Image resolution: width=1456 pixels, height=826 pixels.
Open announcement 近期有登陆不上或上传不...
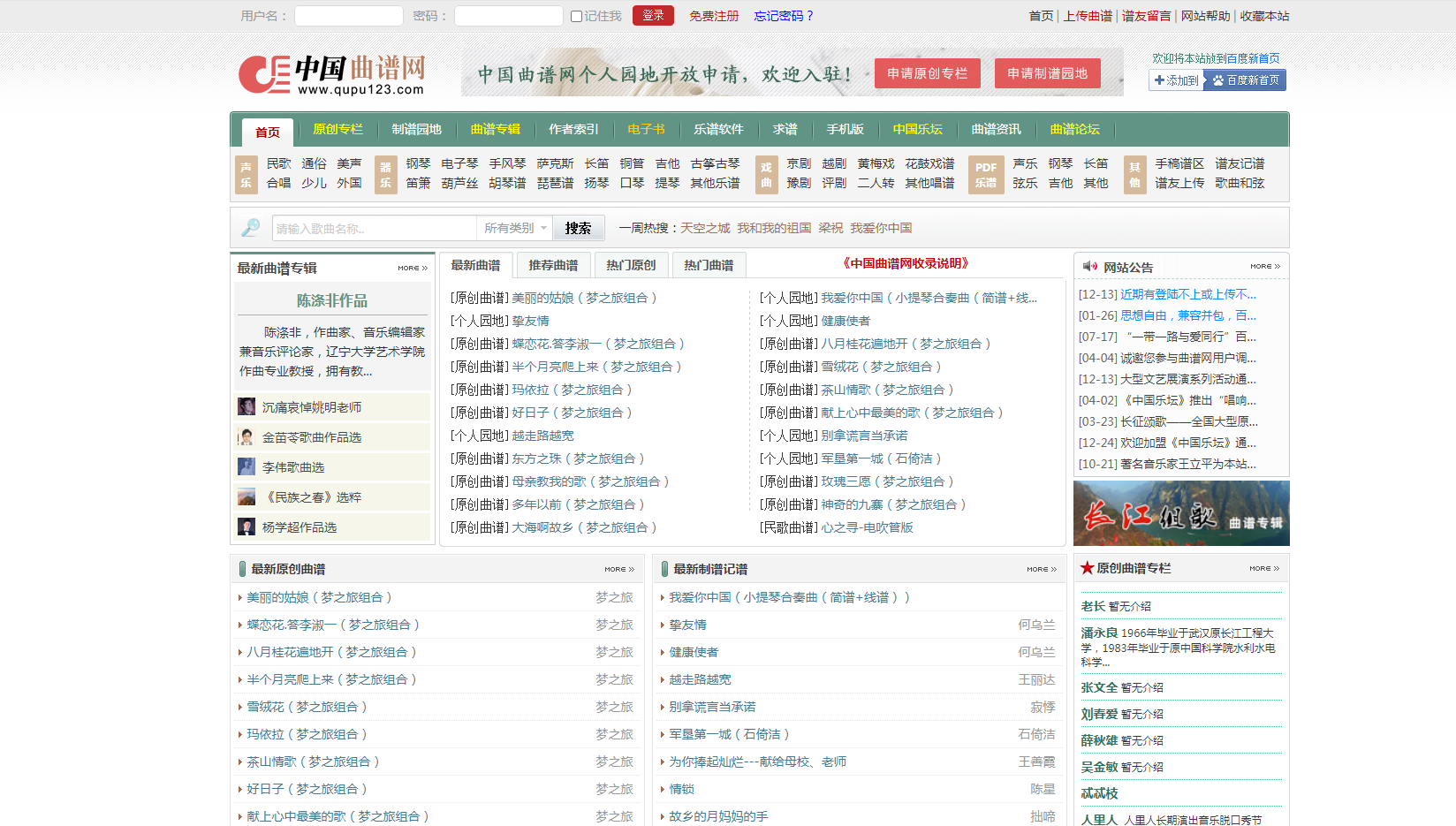1188,294
